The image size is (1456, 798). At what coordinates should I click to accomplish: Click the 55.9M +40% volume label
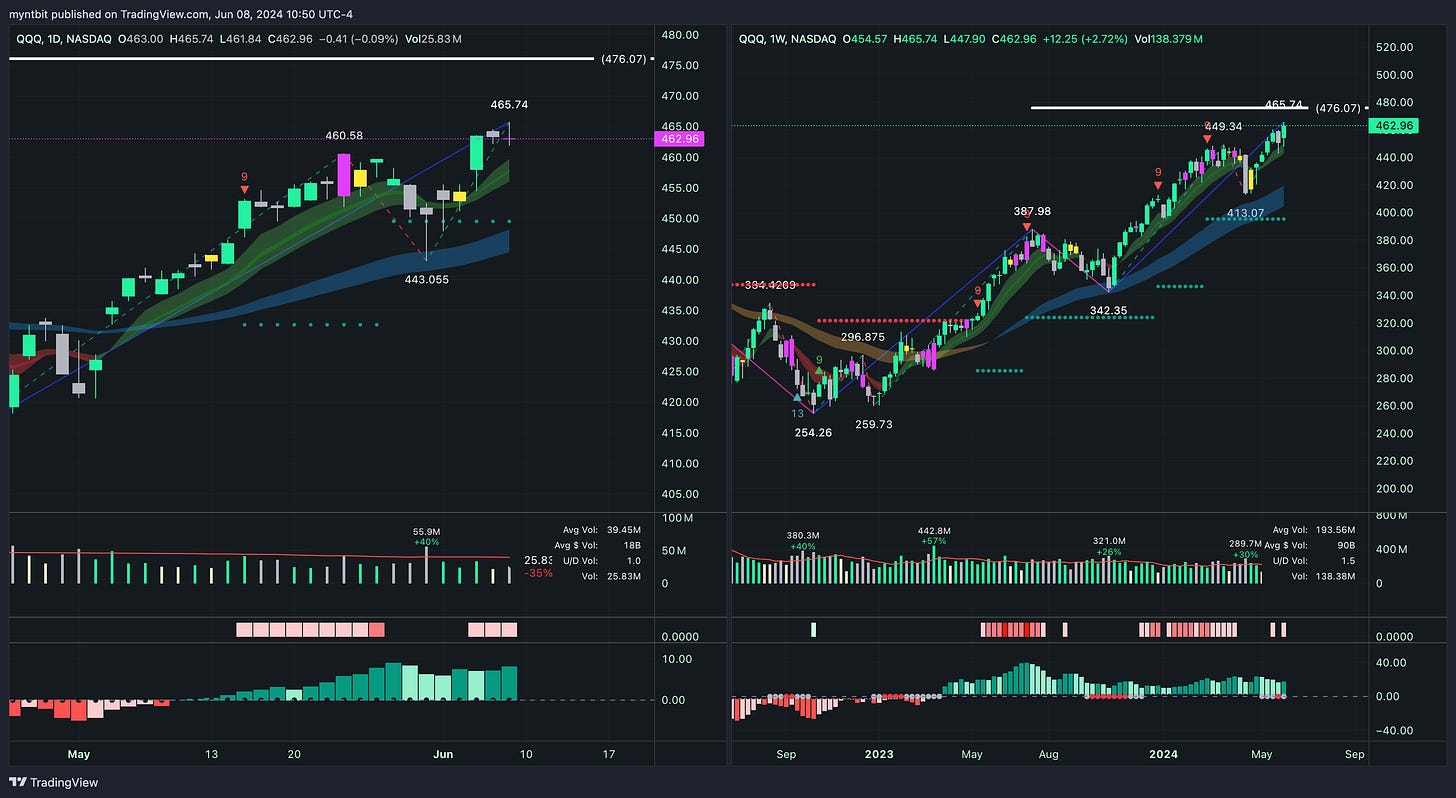(x=426, y=537)
